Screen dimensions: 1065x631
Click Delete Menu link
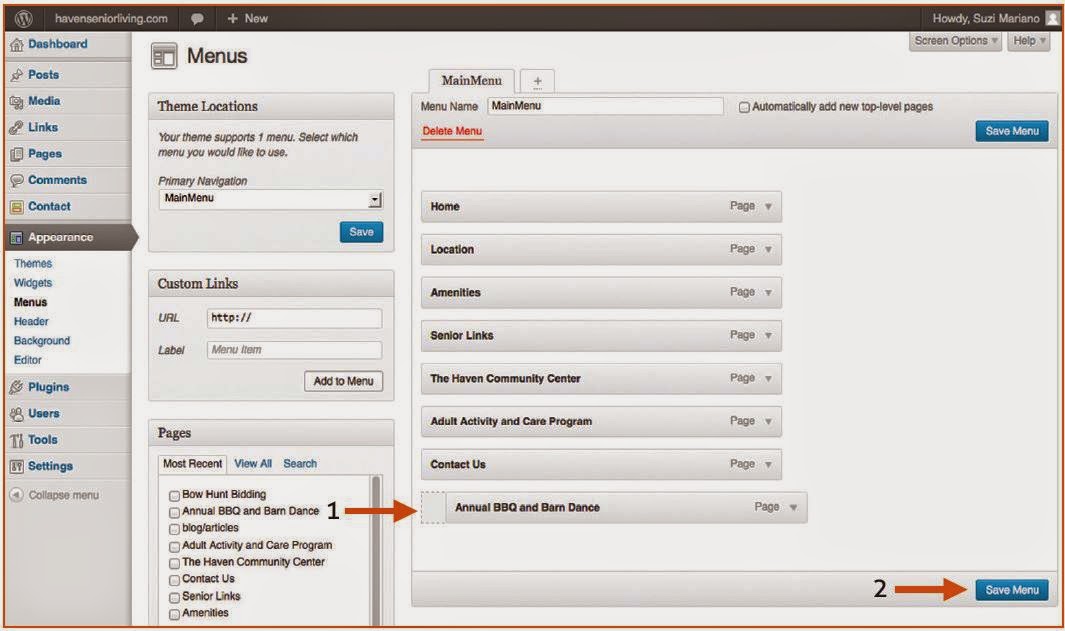pyautogui.click(x=452, y=131)
